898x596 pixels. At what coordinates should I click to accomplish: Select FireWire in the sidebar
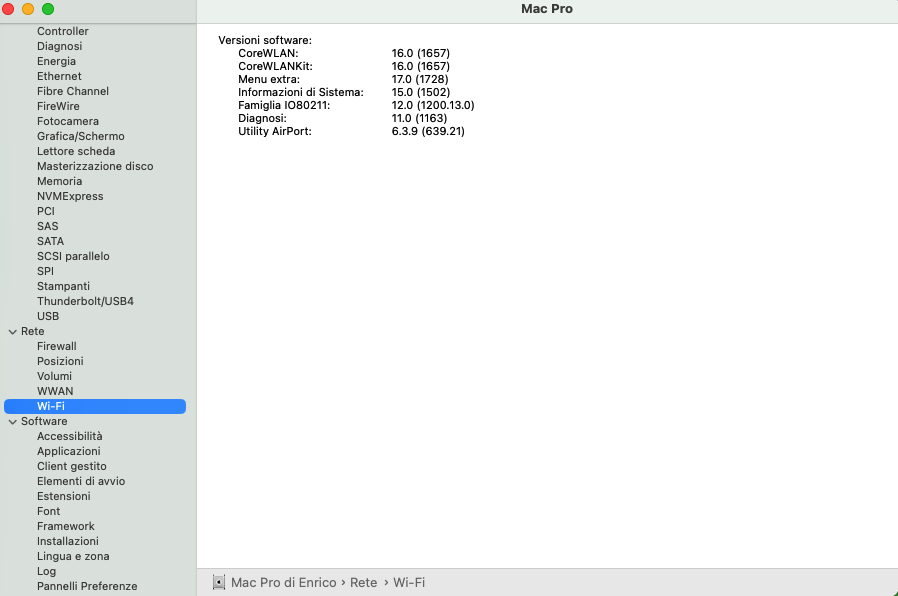(x=58, y=106)
